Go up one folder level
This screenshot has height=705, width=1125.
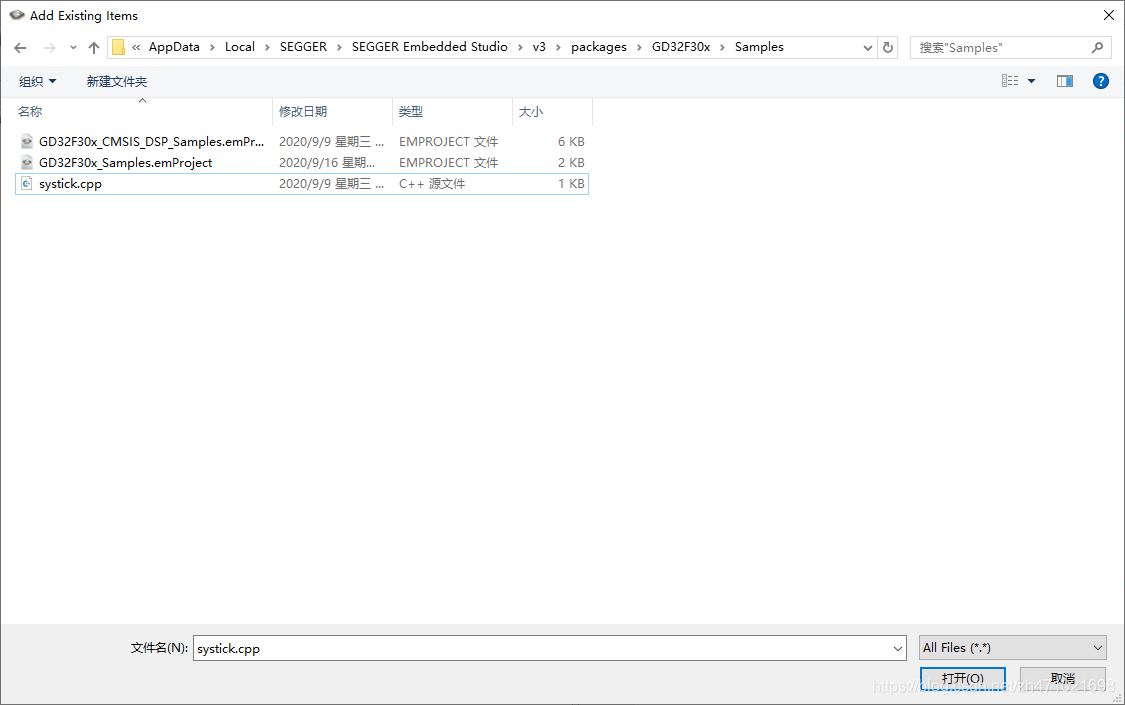tap(94, 47)
